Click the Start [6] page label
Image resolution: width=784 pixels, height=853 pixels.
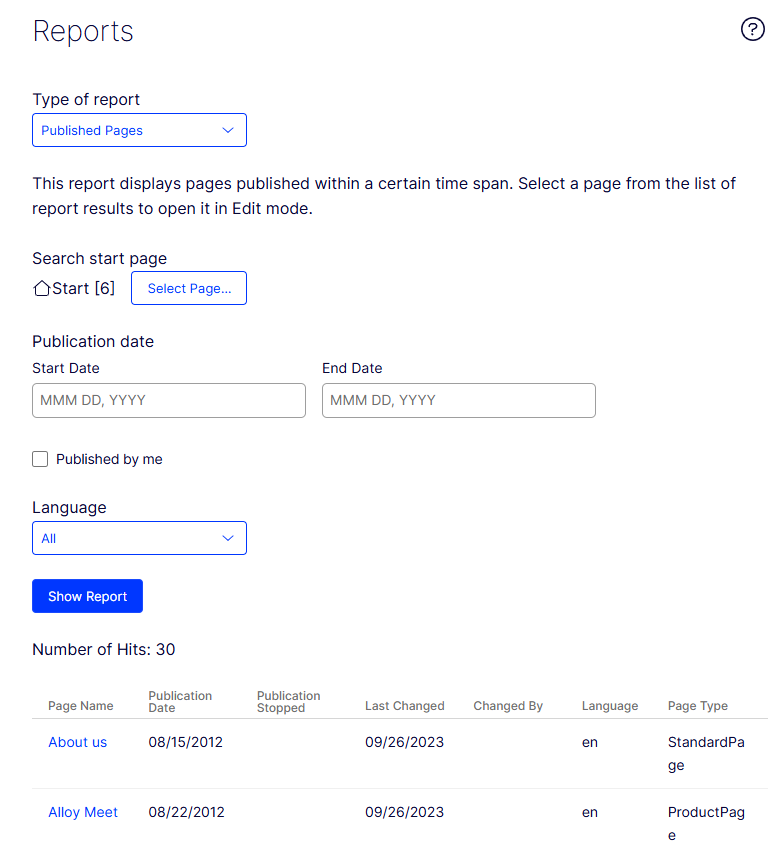point(83,288)
